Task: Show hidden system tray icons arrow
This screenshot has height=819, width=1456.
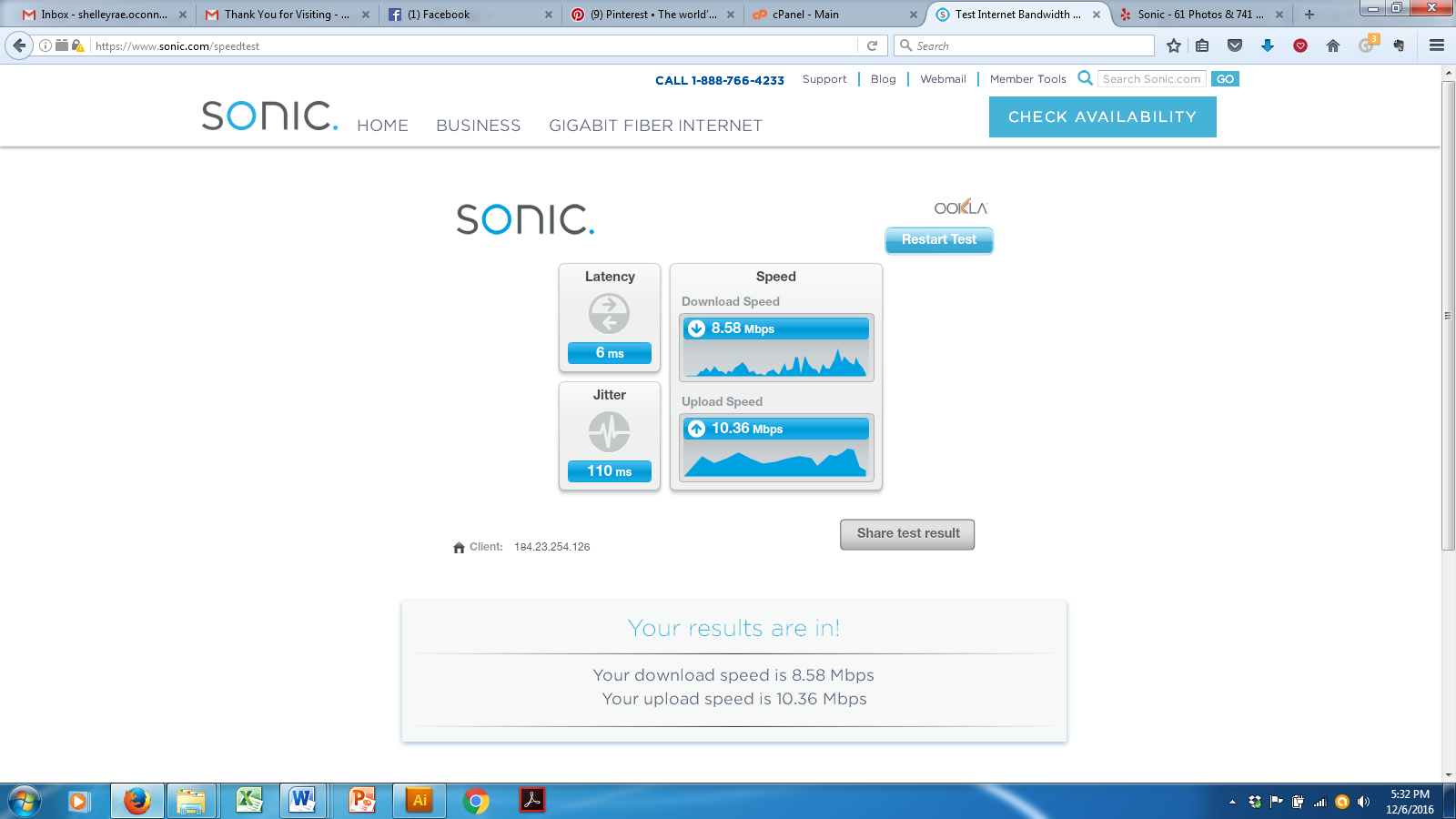Action: pos(1232,802)
